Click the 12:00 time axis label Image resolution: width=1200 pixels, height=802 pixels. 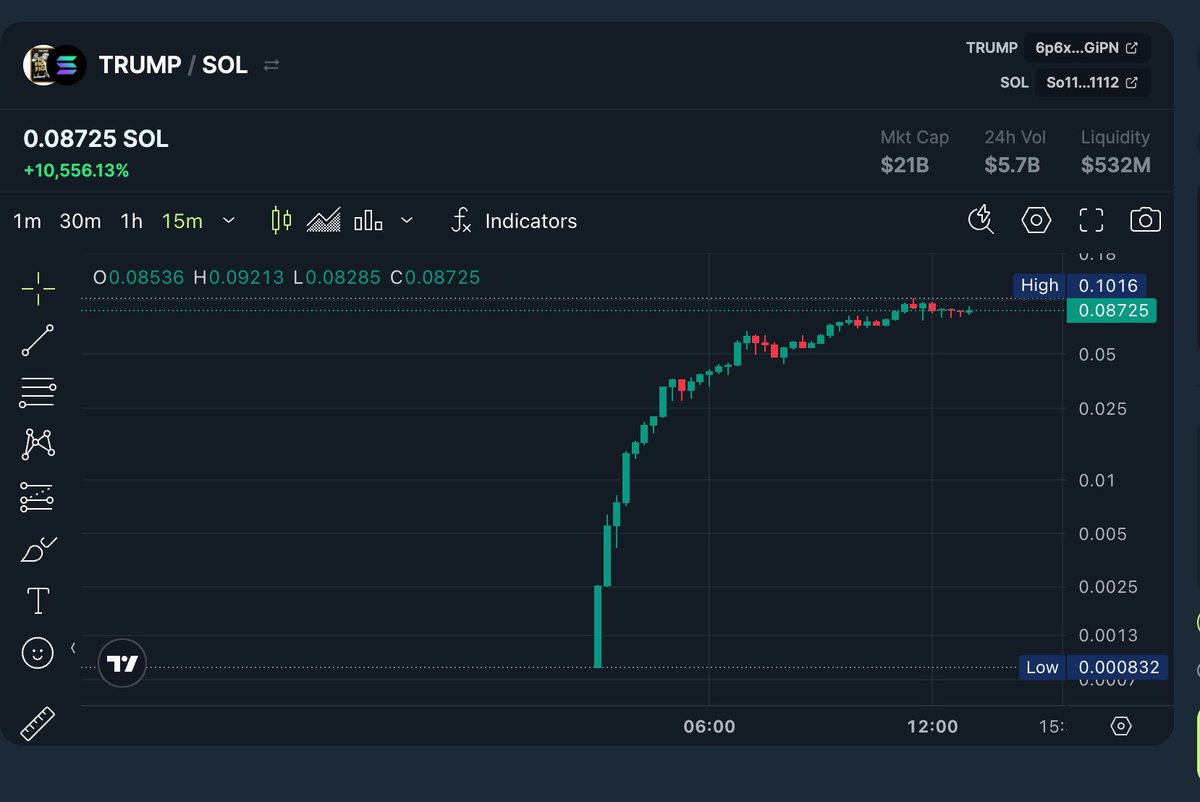tap(932, 726)
